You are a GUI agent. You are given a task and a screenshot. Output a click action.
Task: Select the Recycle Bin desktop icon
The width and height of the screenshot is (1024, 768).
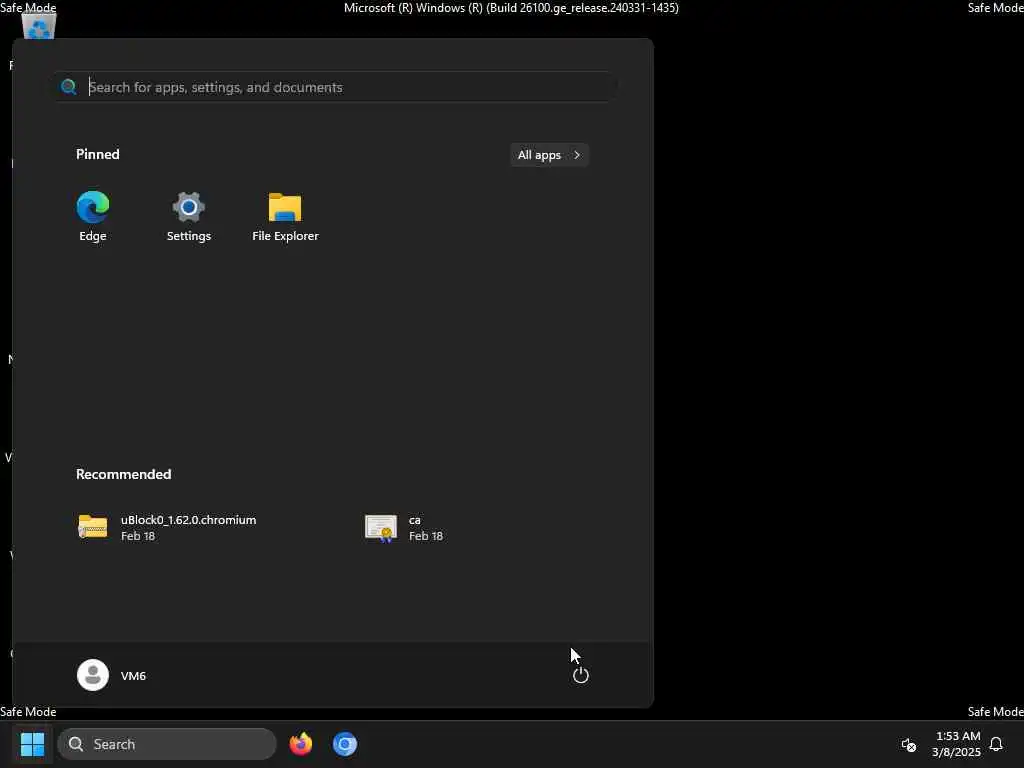(x=39, y=26)
